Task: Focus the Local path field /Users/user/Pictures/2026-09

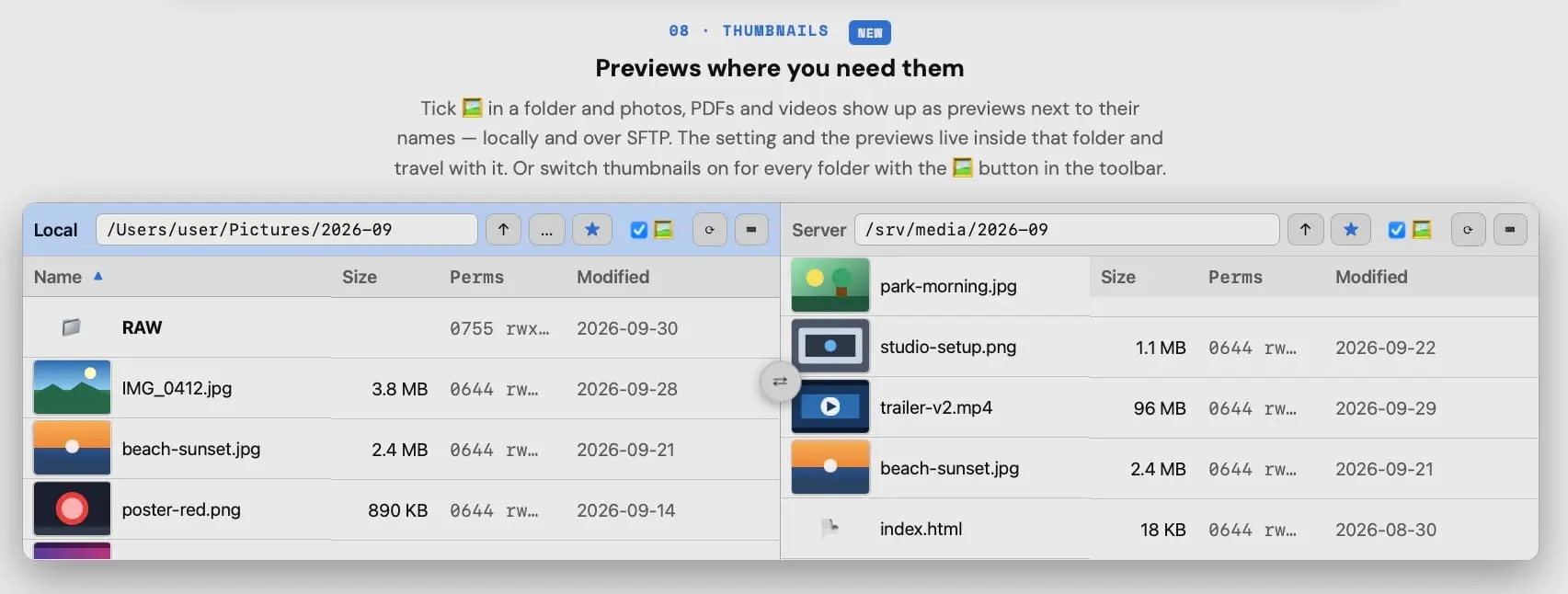Action: [287, 230]
